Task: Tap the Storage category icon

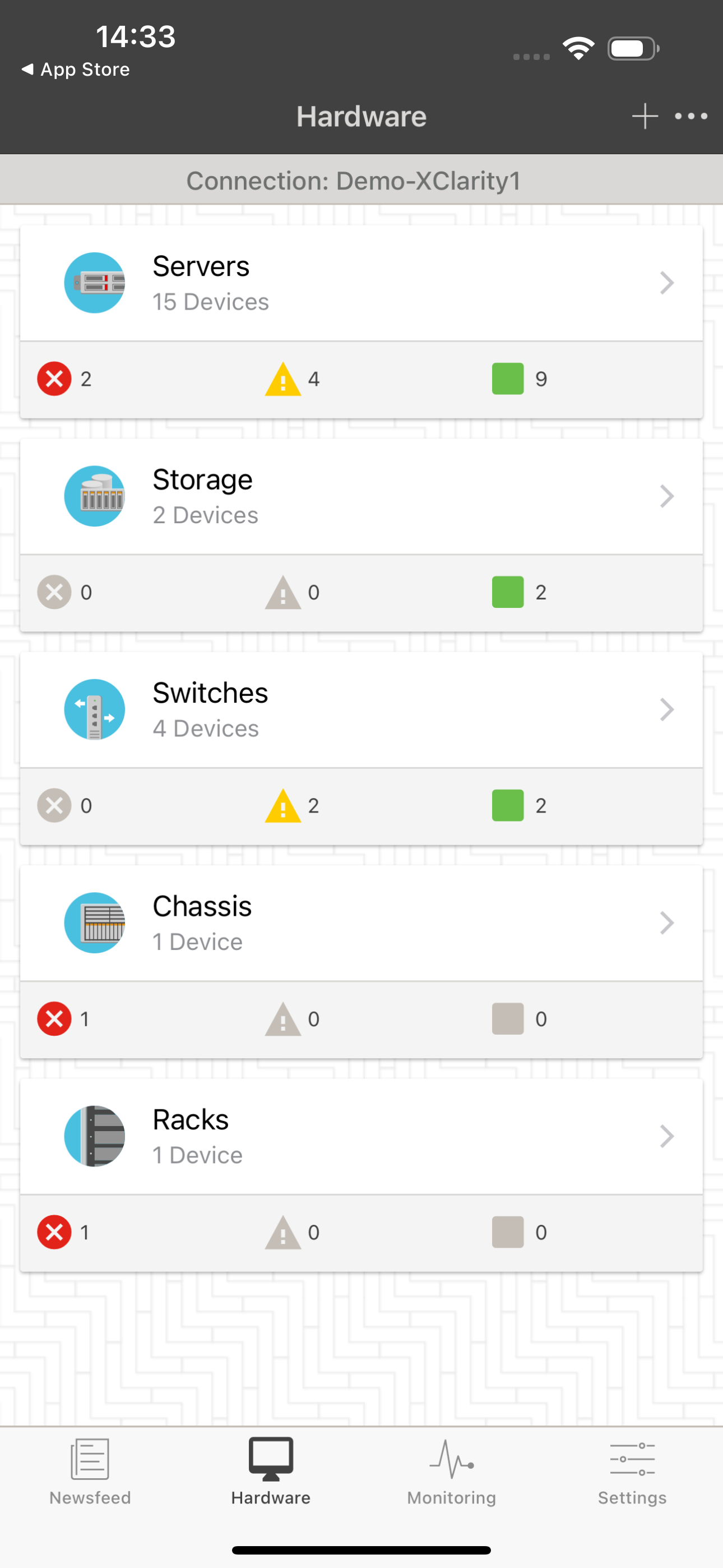Action: (x=94, y=496)
